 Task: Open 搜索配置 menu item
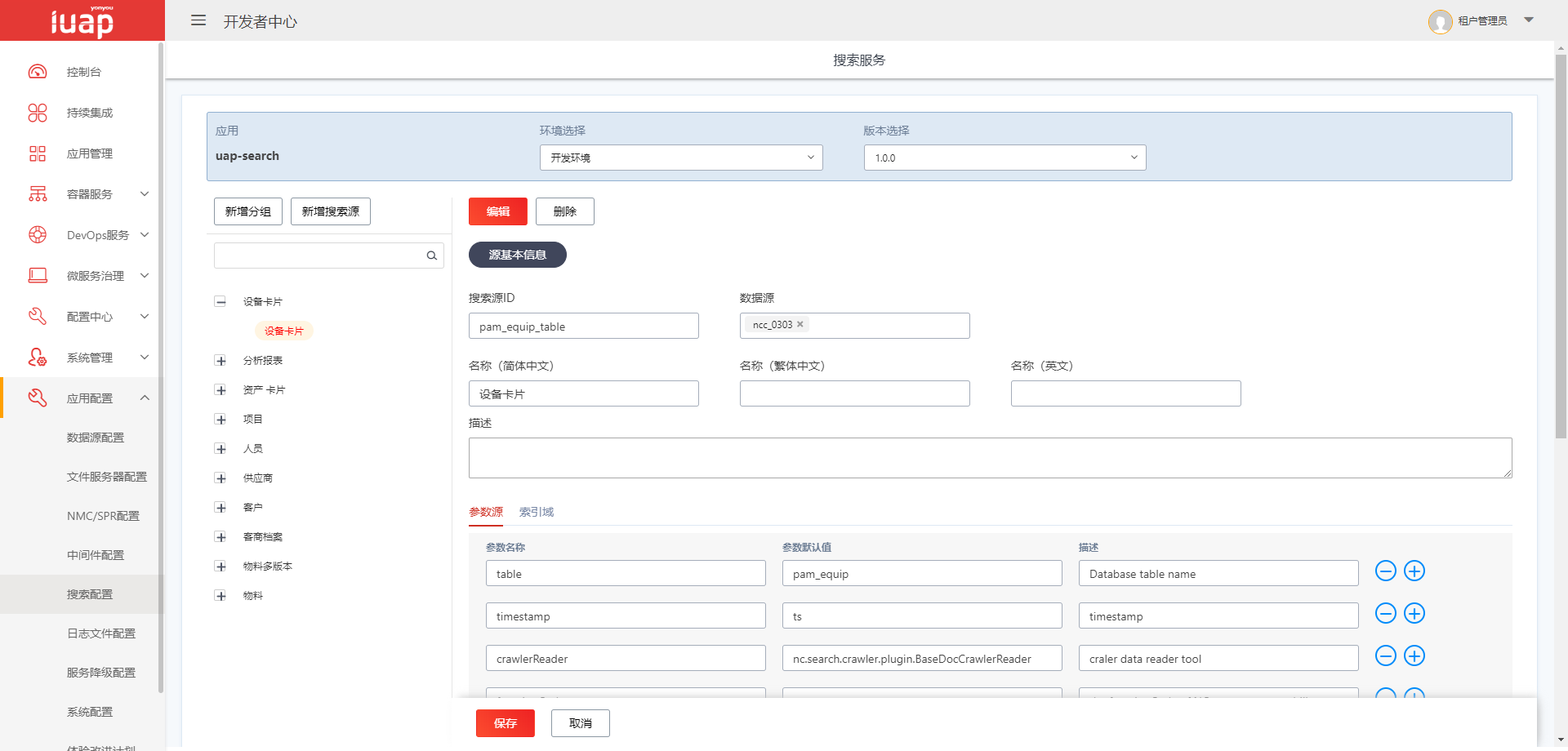pyautogui.click(x=90, y=594)
